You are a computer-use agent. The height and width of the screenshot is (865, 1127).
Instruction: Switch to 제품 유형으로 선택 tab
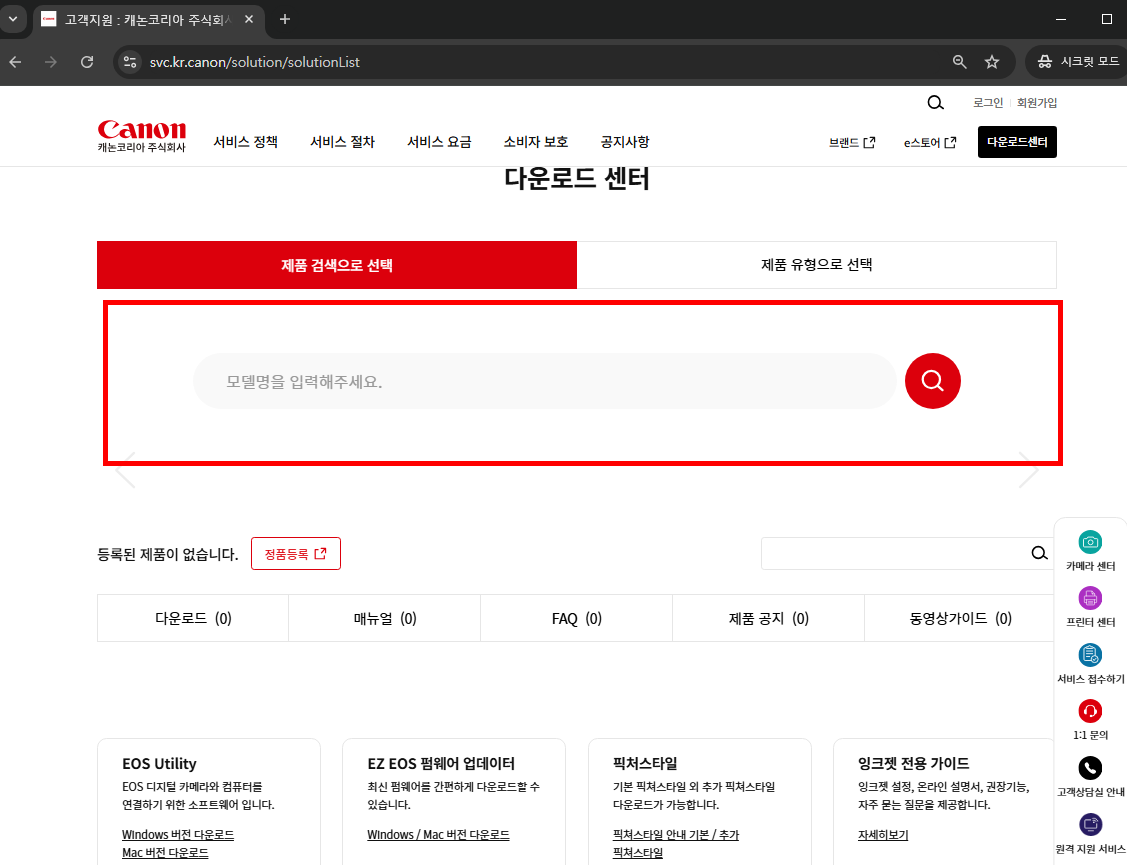point(817,265)
